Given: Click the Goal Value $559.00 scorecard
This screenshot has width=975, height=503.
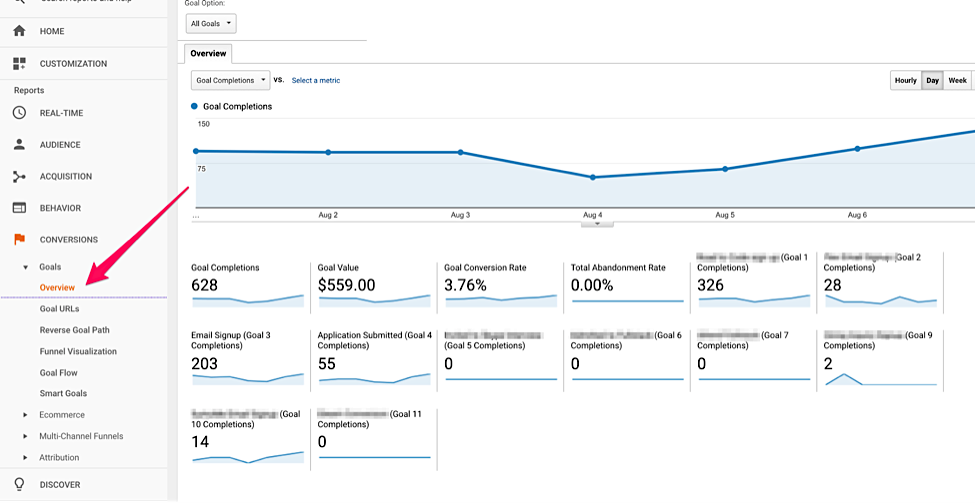Looking at the screenshot, I should click(x=375, y=285).
